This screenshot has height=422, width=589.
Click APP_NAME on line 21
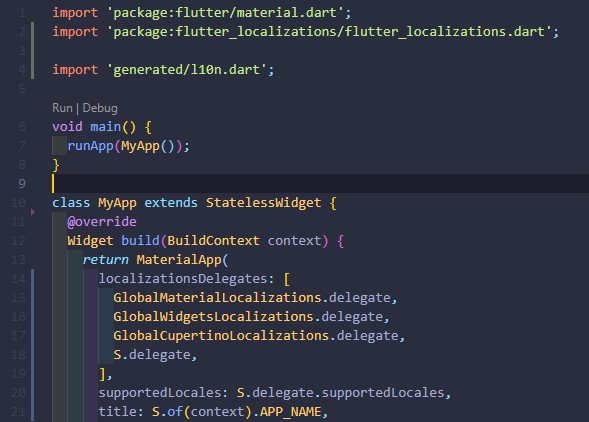click(x=290, y=412)
